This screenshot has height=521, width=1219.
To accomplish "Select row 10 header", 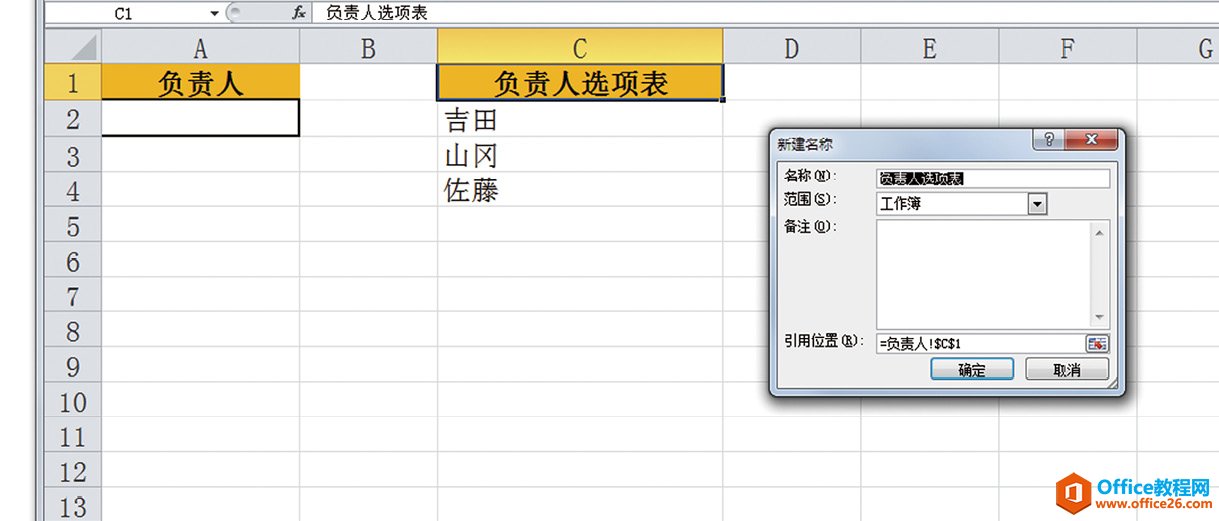I will click(73, 399).
